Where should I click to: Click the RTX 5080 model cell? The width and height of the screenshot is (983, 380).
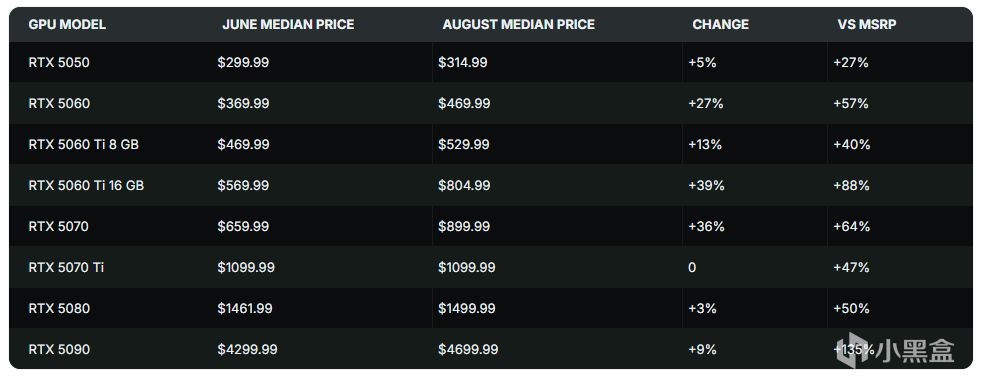[59, 309]
